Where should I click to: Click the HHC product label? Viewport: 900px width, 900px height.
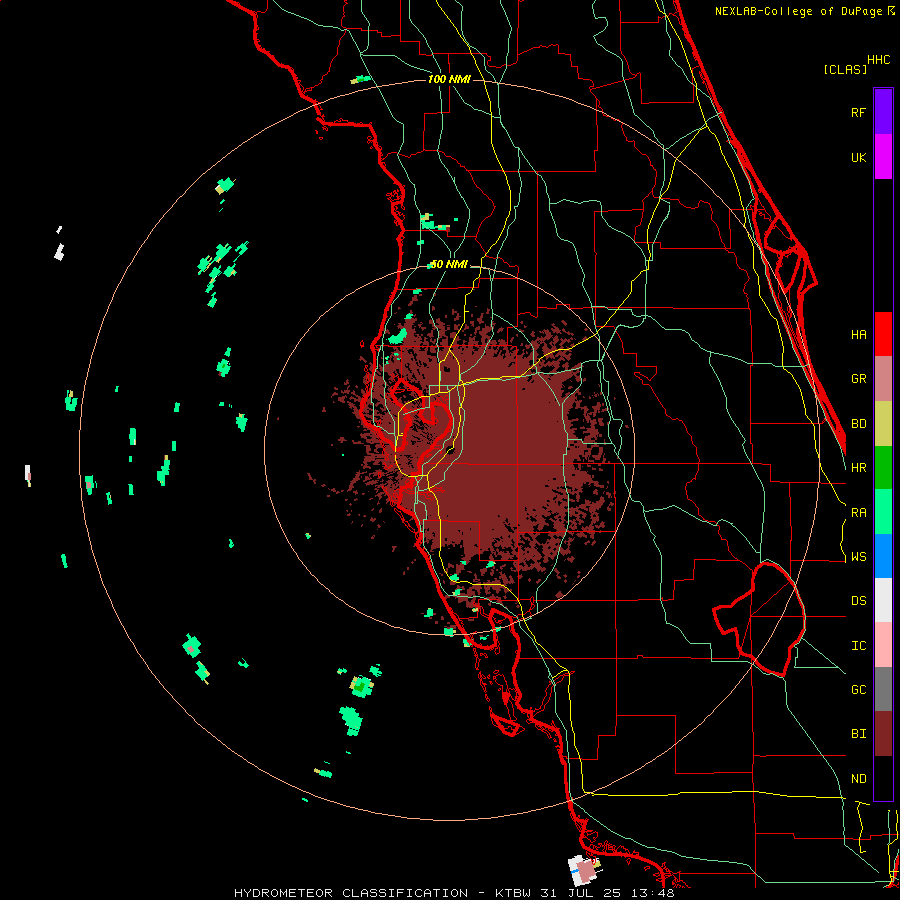coord(879,60)
